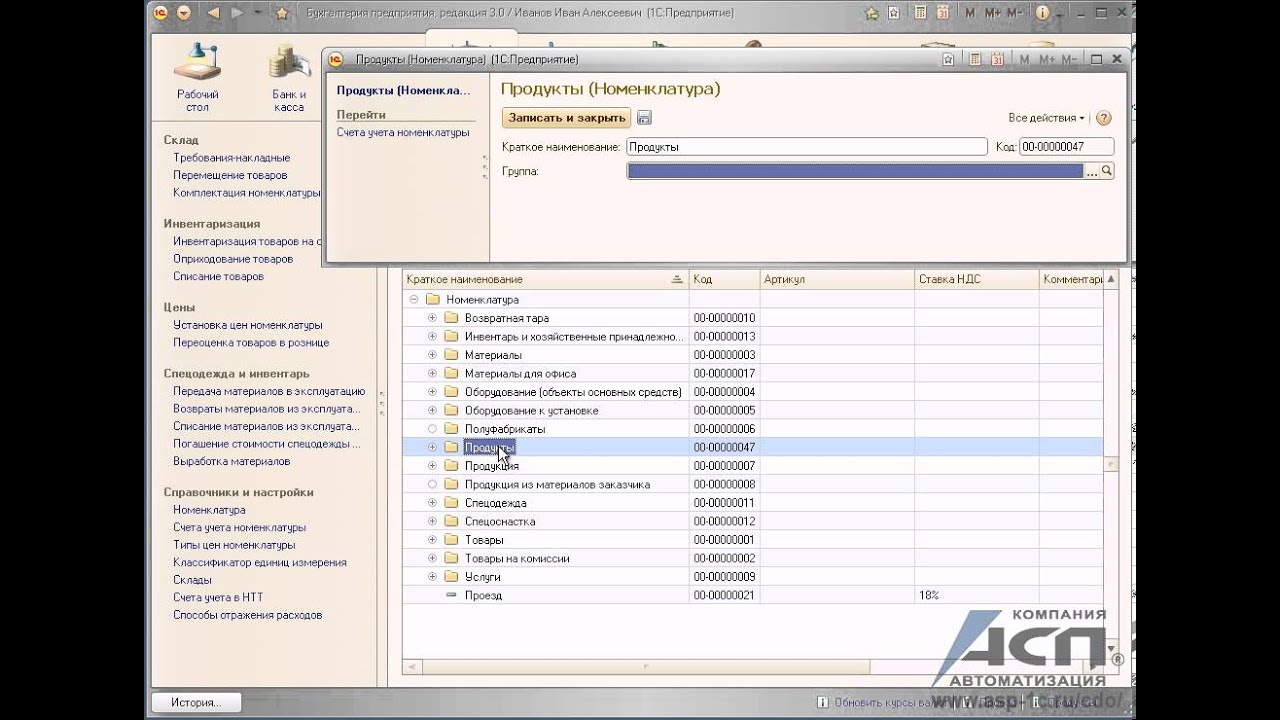The height and width of the screenshot is (720, 1280).
Task: Open the Банк и касса section
Action: click(289, 77)
